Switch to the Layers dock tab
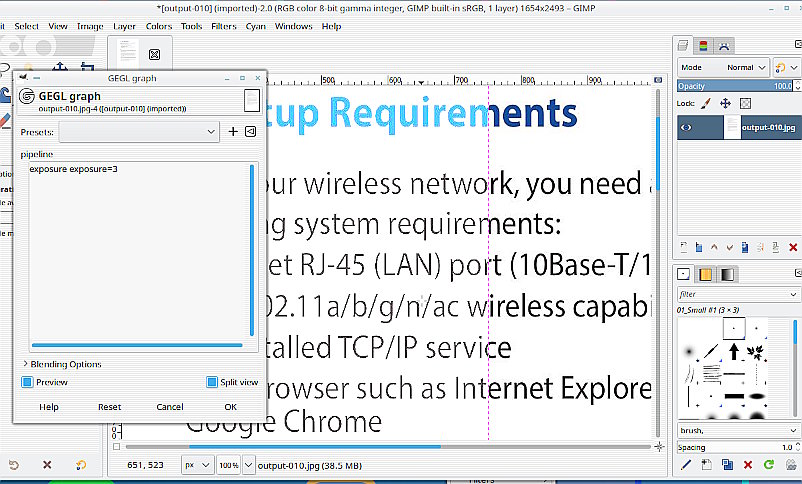Image resolution: width=802 pixels, height=484 pixels. 683,46
